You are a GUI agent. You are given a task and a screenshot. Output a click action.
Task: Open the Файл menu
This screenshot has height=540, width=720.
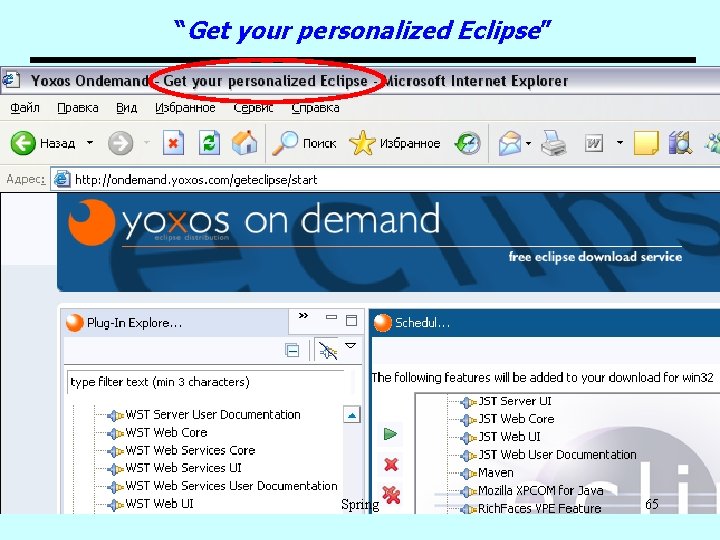[25, 108]
